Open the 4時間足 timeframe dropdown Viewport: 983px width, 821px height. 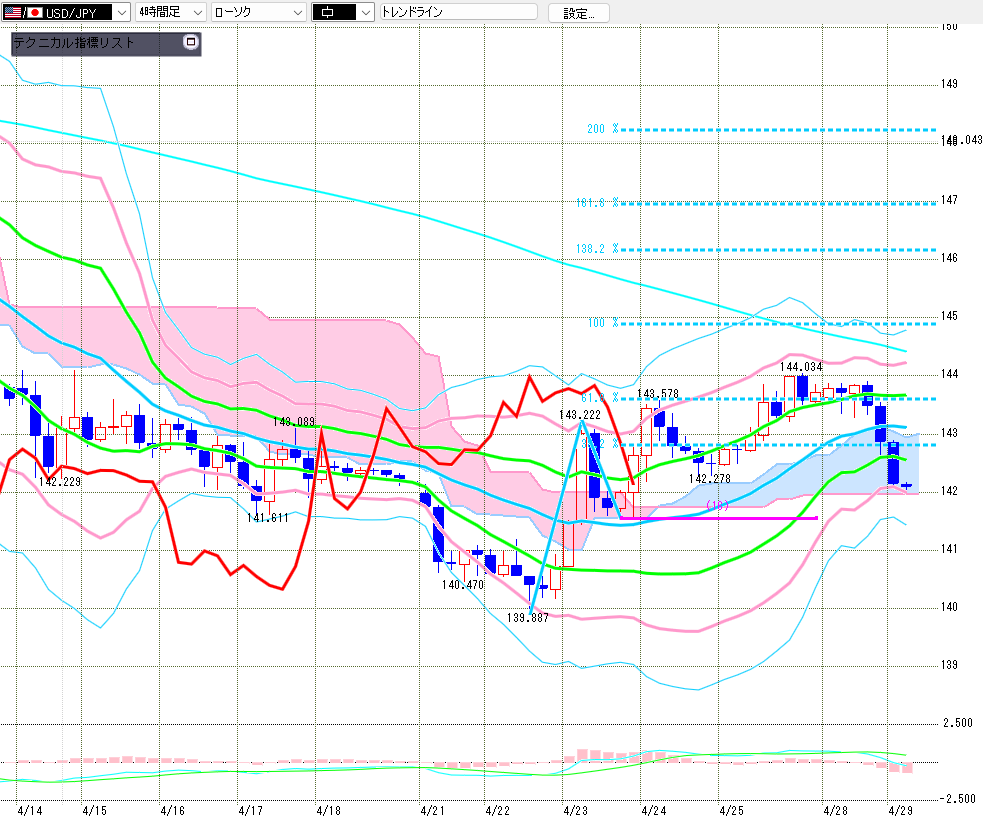(171, 12)
